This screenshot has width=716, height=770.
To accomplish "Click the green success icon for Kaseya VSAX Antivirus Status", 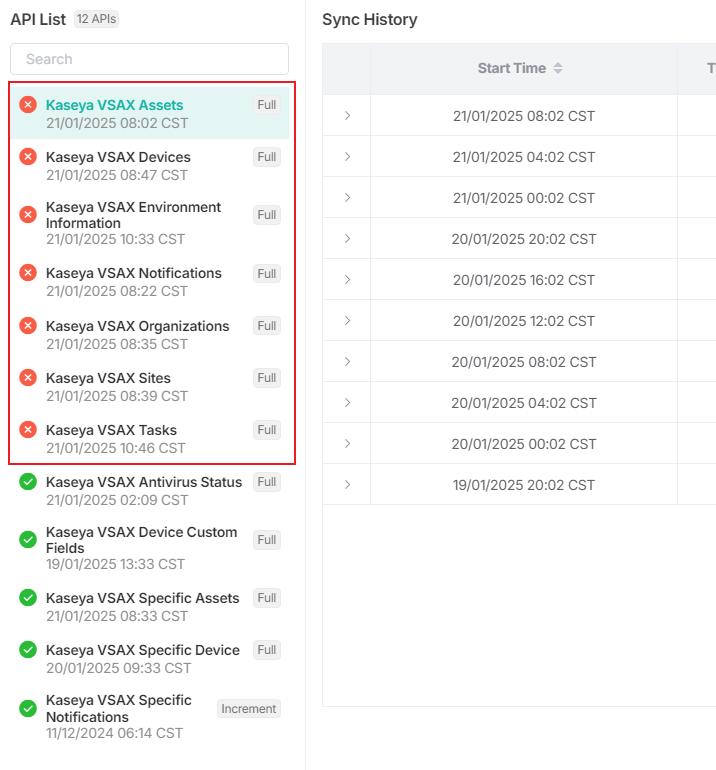I will point(28,482).
